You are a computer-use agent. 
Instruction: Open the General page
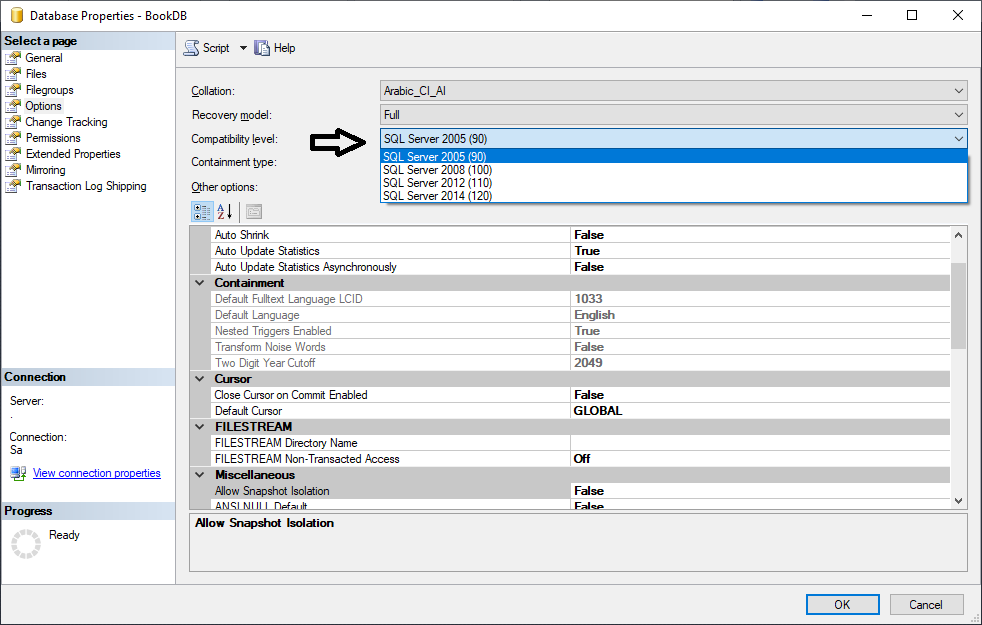(44, 58)
